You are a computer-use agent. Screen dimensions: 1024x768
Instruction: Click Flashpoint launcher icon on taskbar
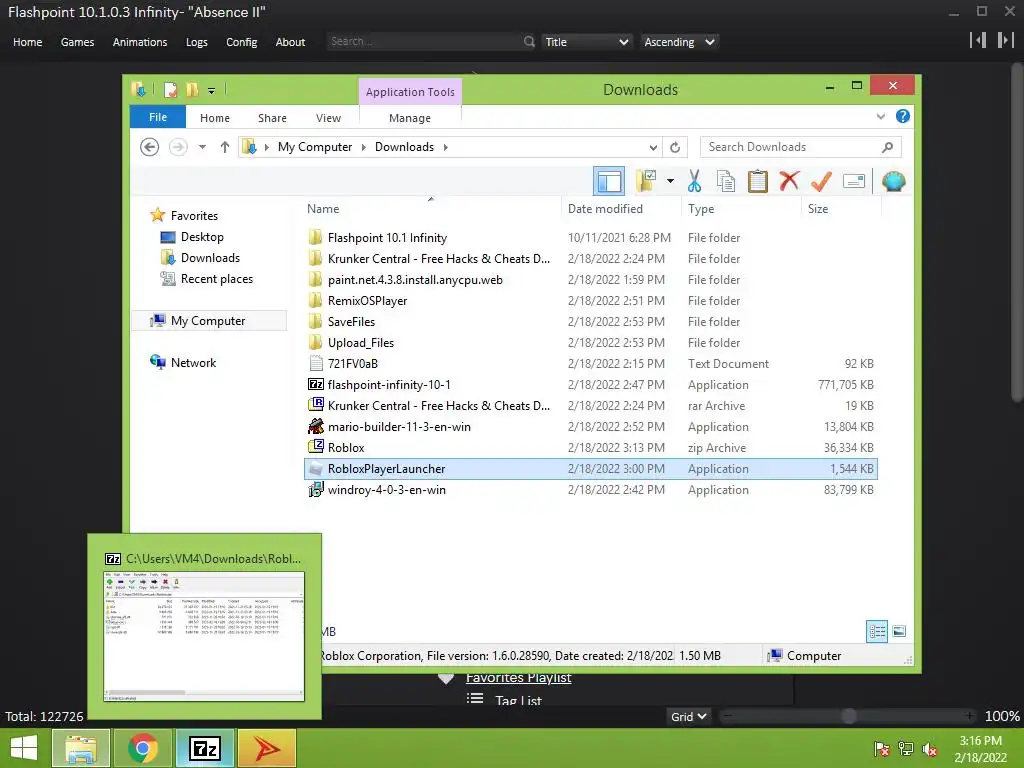(266, 748)
